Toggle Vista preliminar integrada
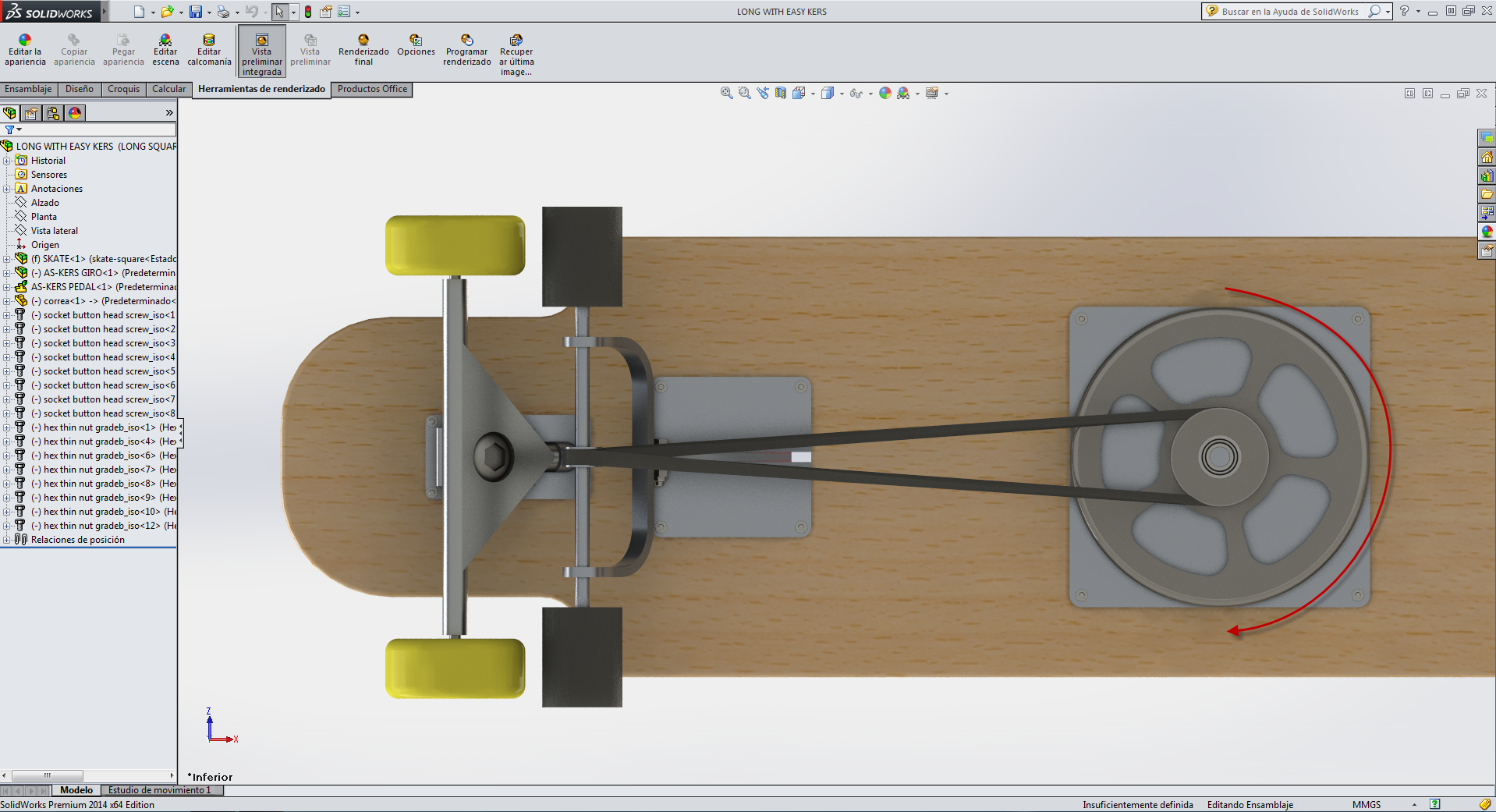 pos(262,51)
